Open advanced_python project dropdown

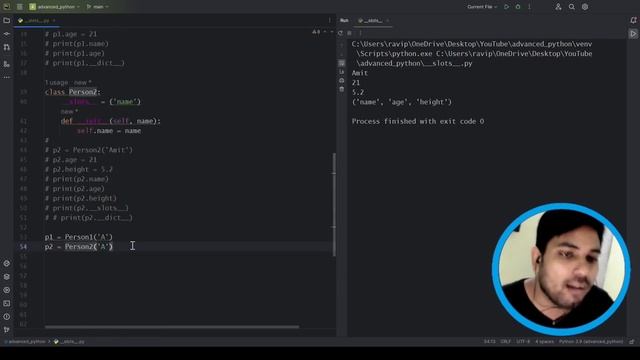tap(55, 7)
